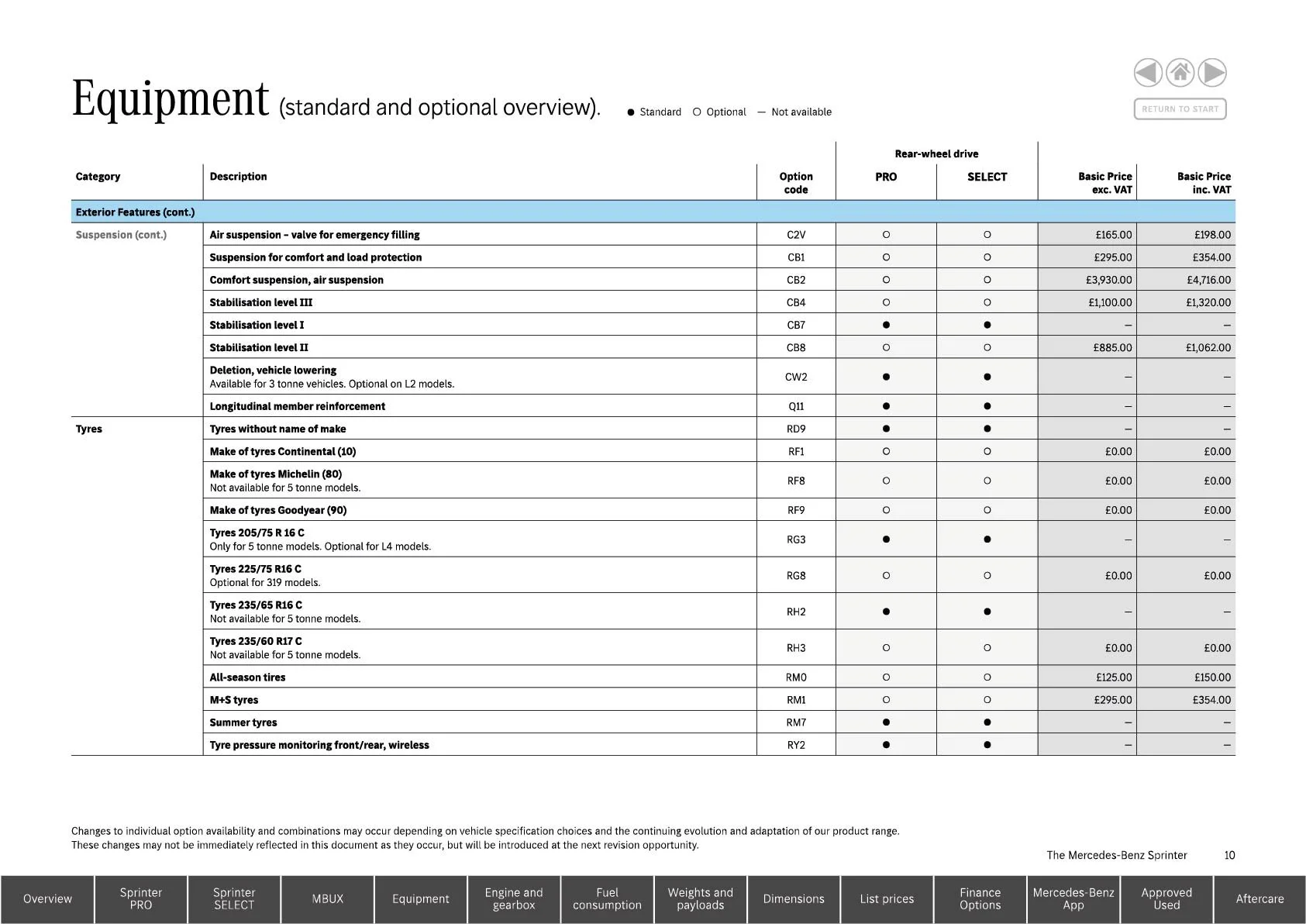Go to Weights and payloads tab
The image size is (1306, 924).
(701, 899)
